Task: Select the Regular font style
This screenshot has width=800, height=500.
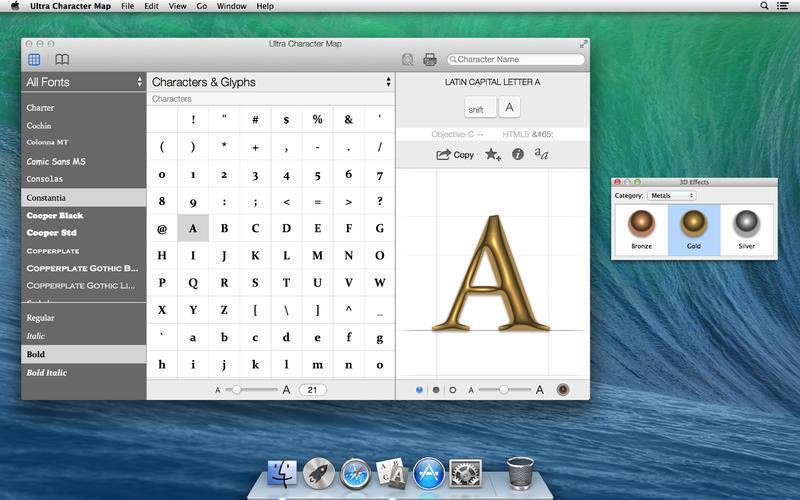Action: point(84,318)
